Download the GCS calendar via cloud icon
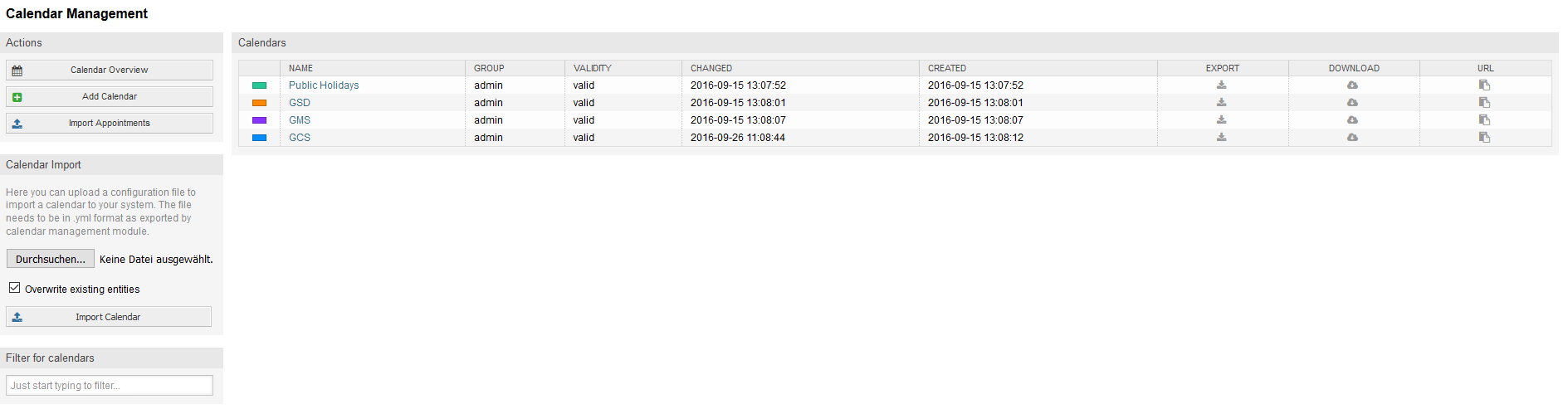This screenshot has width=1568, height=409. click(1352, 138)
